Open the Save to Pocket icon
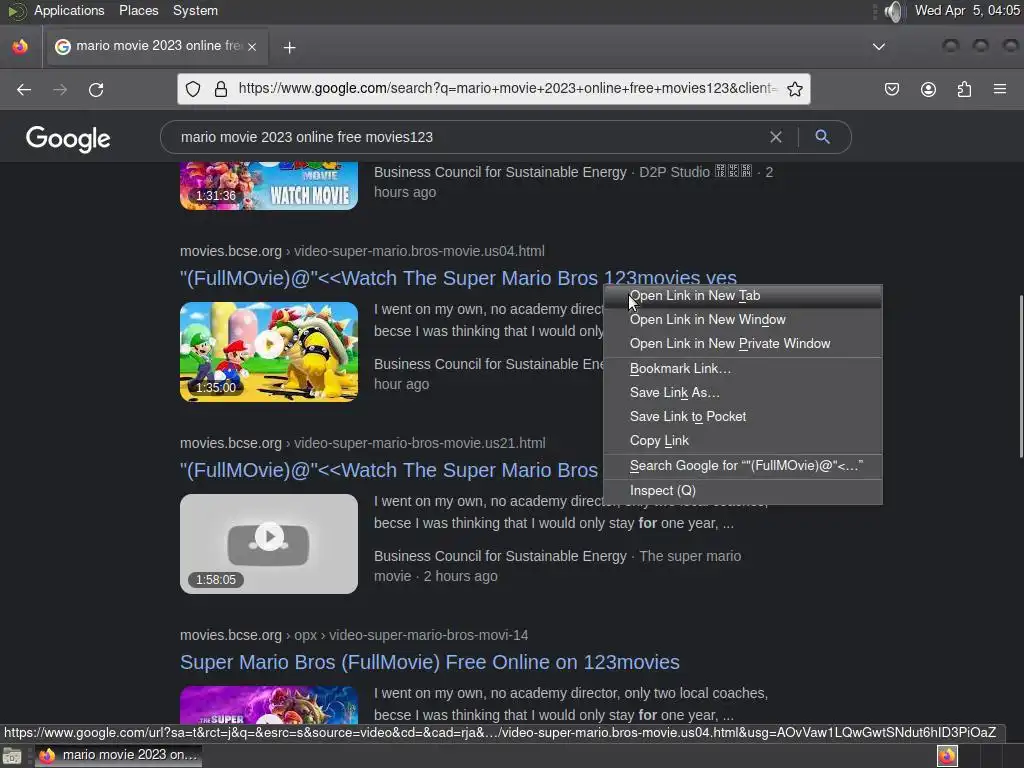 pos(892,89)
